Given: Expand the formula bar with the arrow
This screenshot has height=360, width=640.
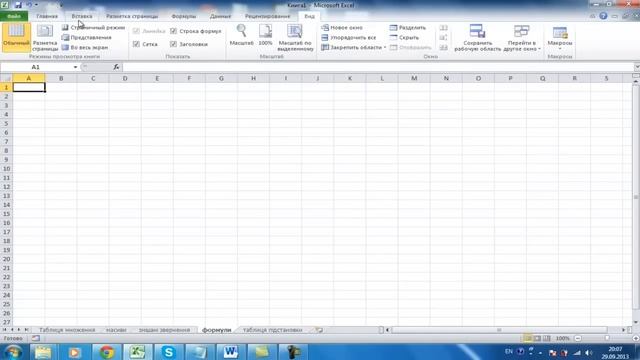Looking at the screenshot, I should [x=637, y=67].
